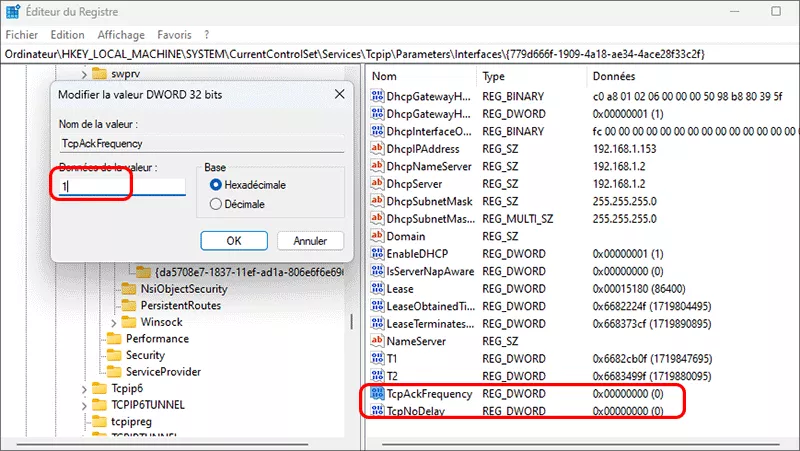Click the EnableDHCP DWORD icon
Viewport: 800px width, 451px height.
click(x=378, y=254)
